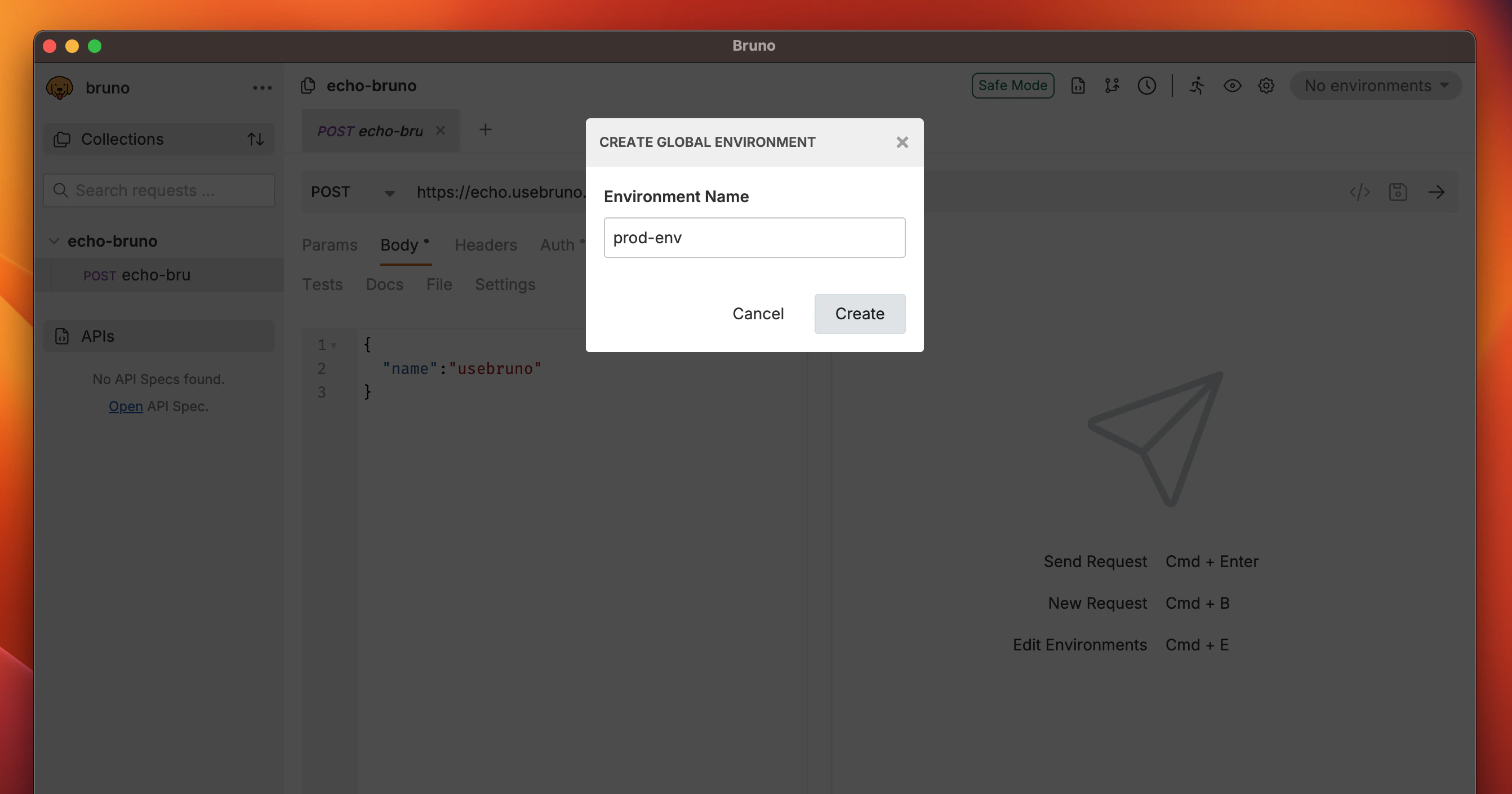Switch to the Headers tab
Image resolution: width=1512 pixels, height=794 pixels.
(486, 245)
